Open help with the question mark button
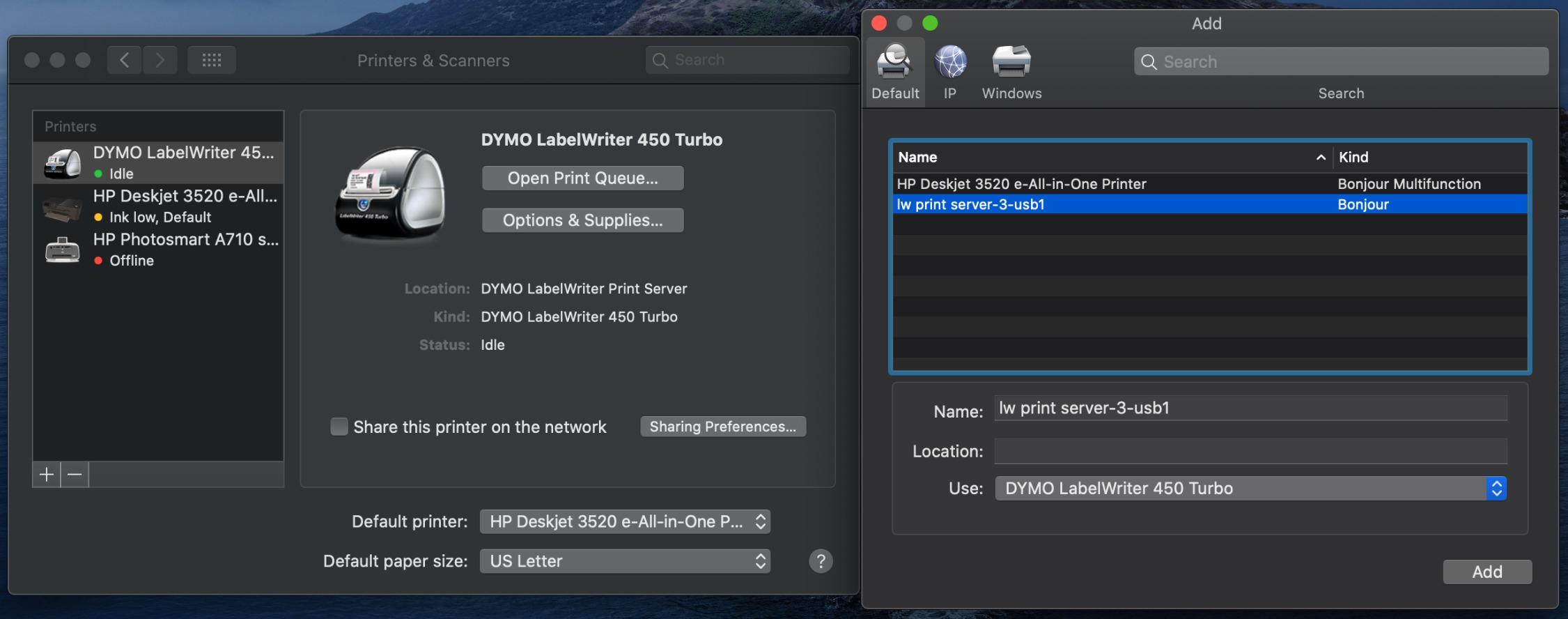Screen dimensions: 1568x619 [x=821, y=561]
